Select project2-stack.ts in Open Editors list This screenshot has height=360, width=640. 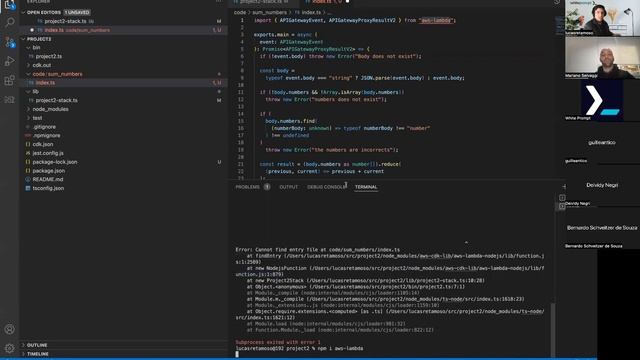[65, 21]
